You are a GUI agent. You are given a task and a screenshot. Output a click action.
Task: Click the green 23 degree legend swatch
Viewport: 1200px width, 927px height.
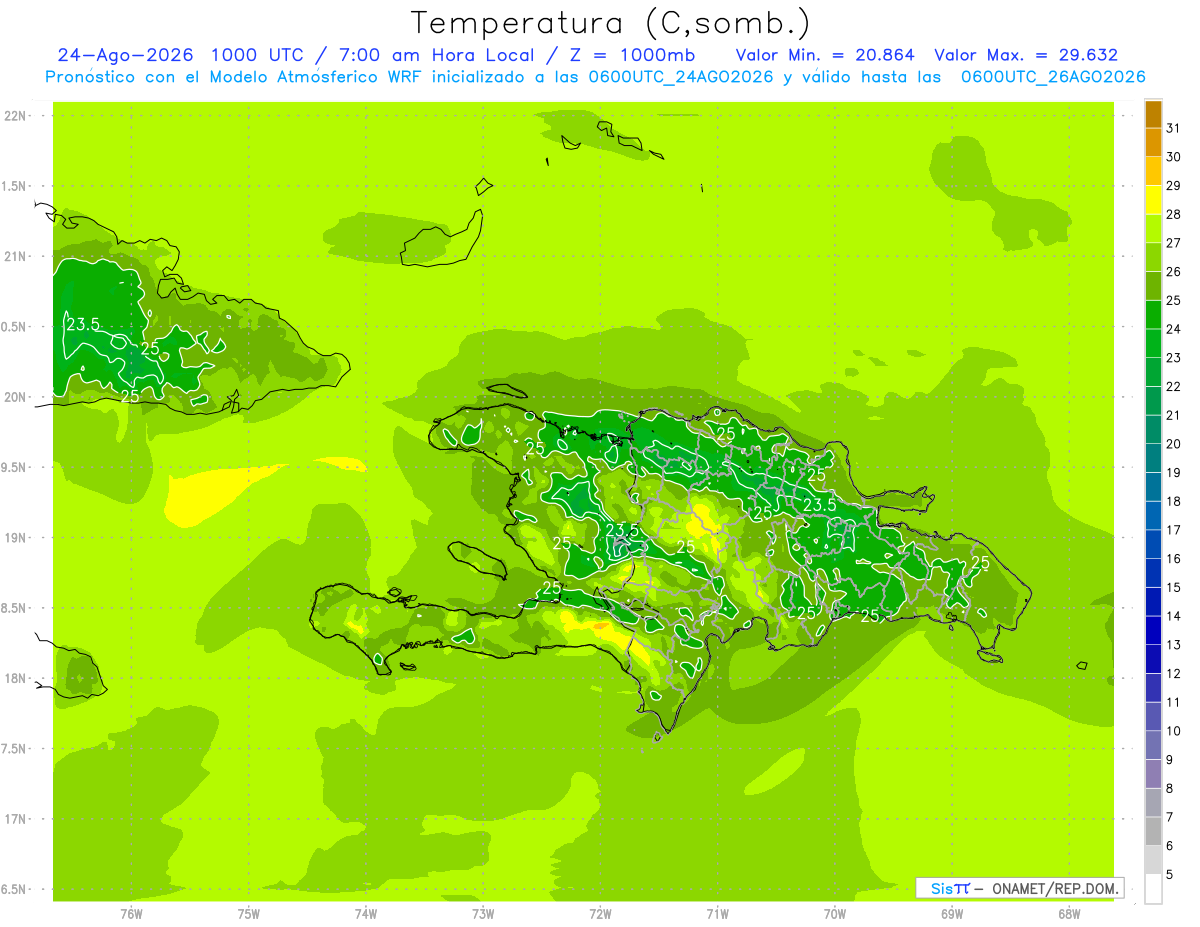[x=1153, y=345]
